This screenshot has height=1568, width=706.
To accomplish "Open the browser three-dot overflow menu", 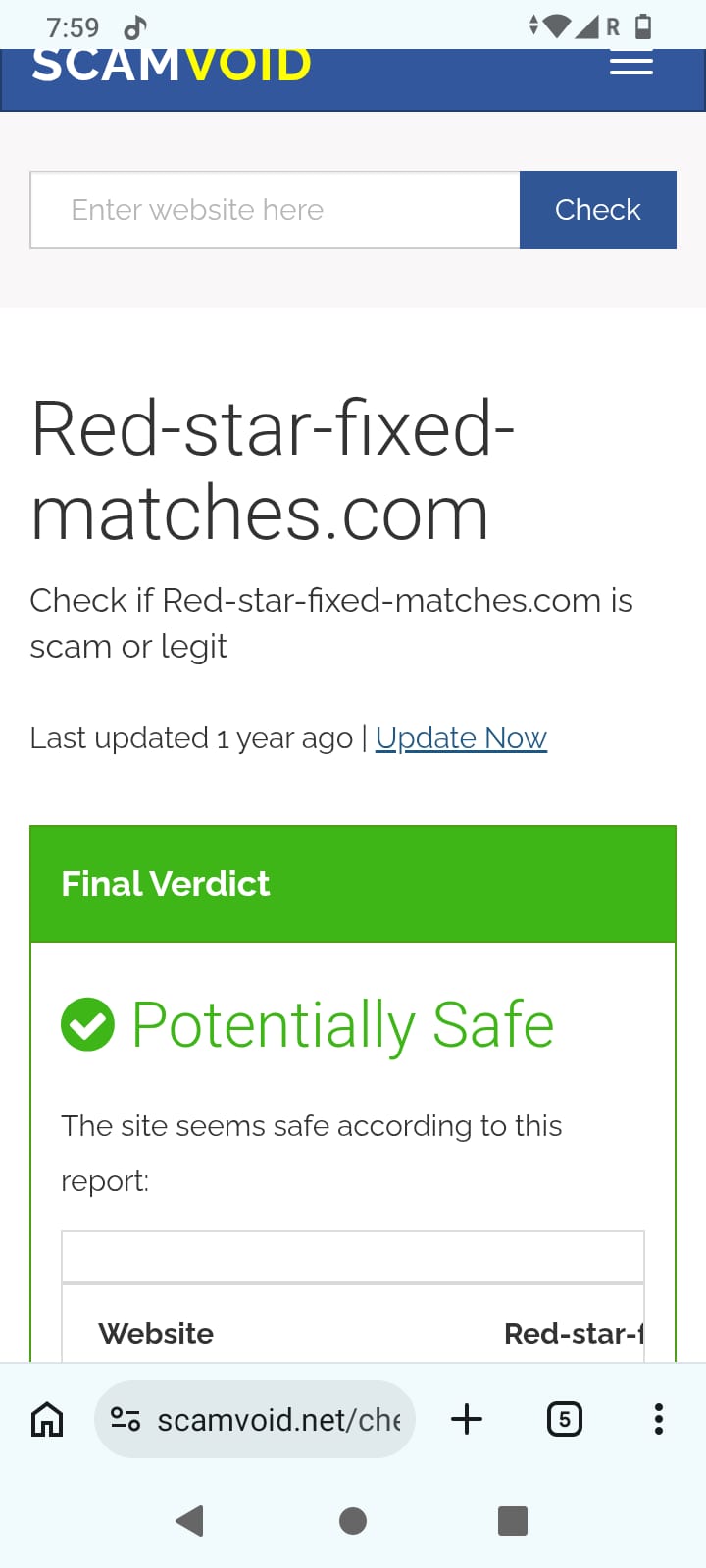I will click(658, 1419).
